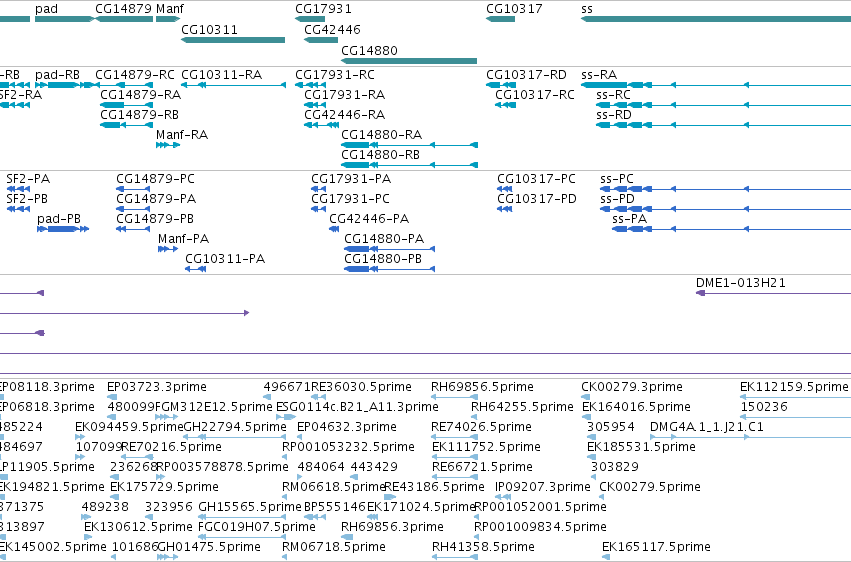Select EST EP04632.3prime
The image size is (851, 562).
(x=347, y=427)
